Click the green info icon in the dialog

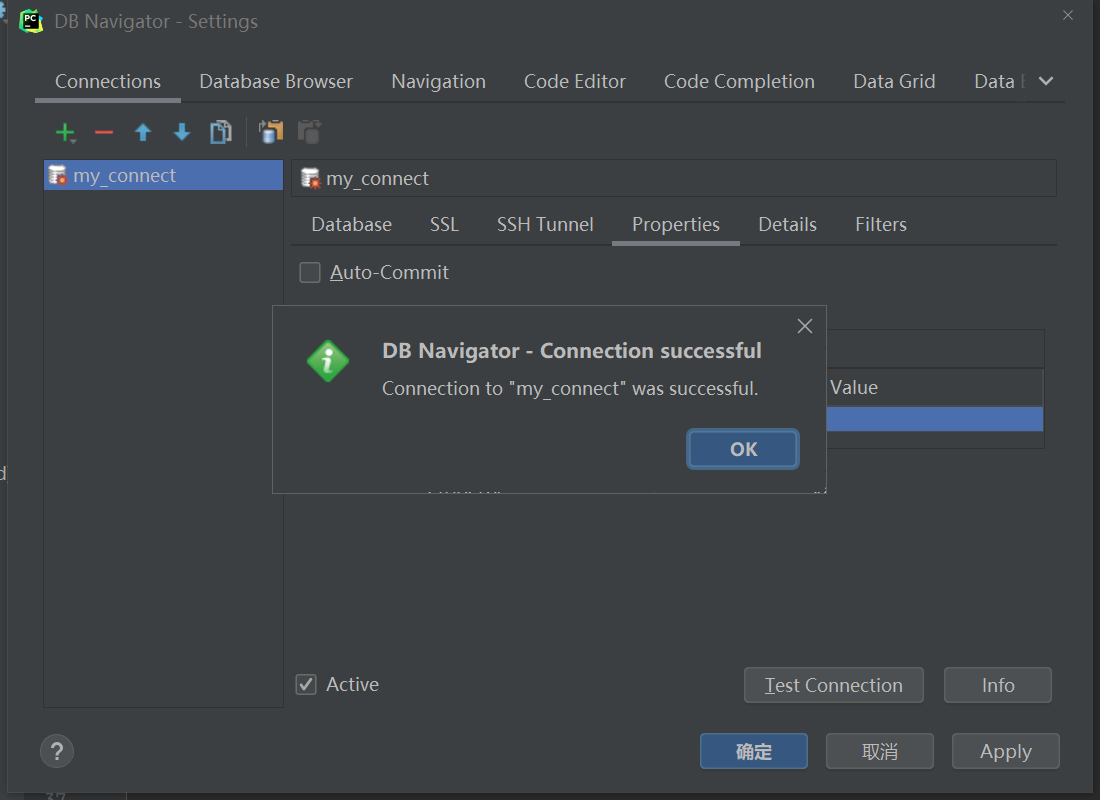[328, 361]
